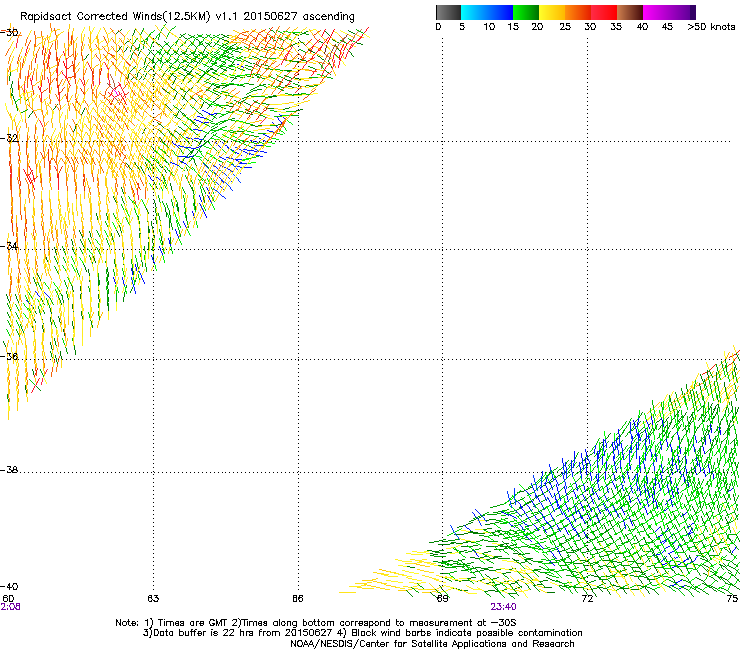Click the '5' label under the color legend
The image size is (740, 650).
point(462,27)
